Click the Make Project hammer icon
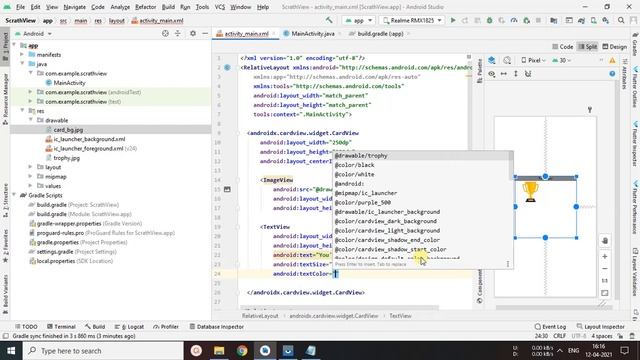The height and width of the screenshot is (360, 640). [329, 20]
